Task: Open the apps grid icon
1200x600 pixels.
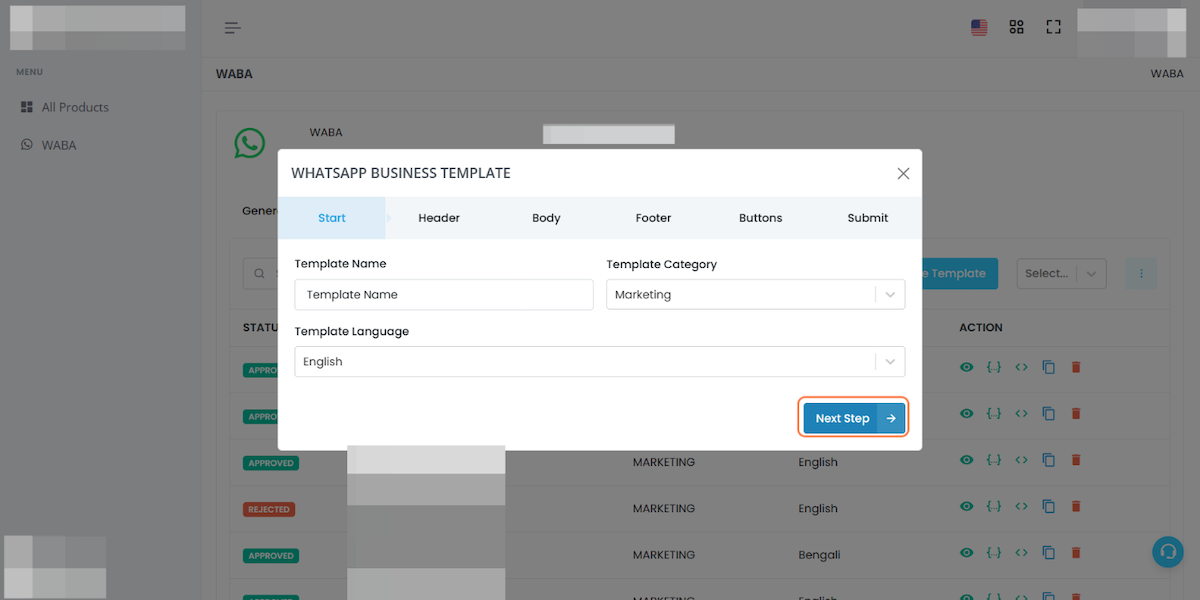Action: pos(1016,28)
